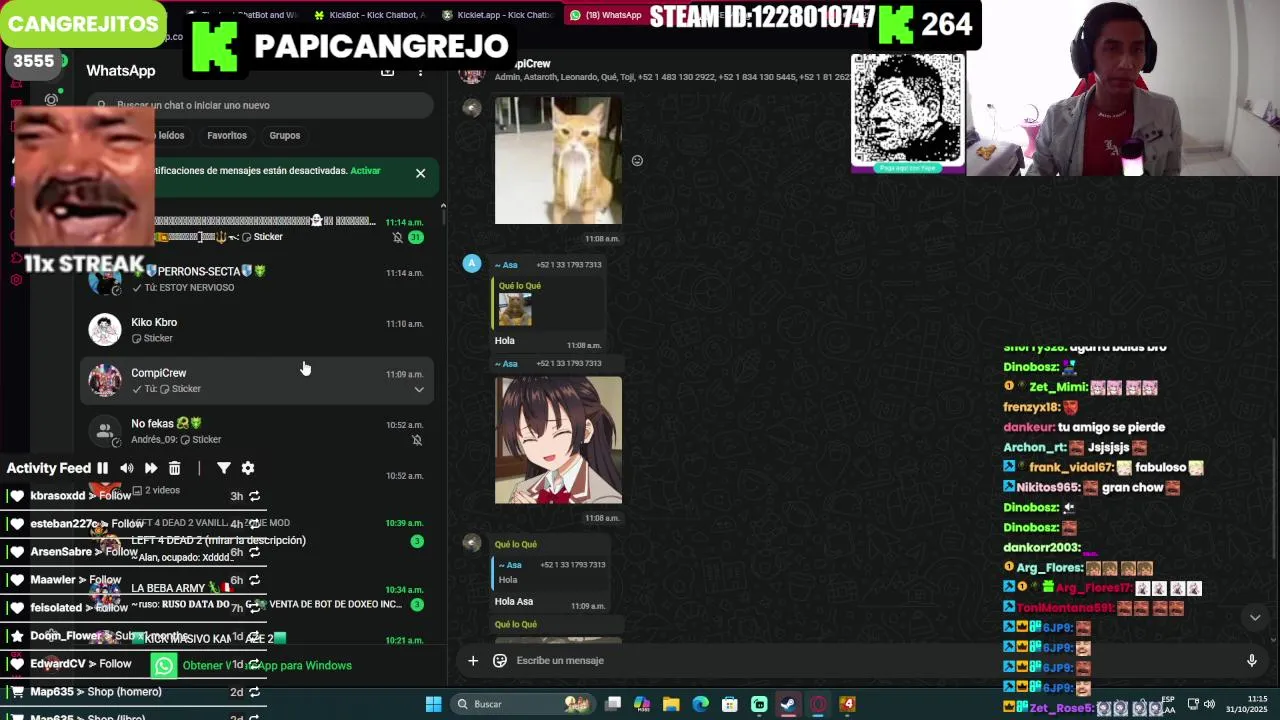The width and height of the screenshot is (1280, 720).
Task: Replay the Map635 Shop (homero) alert
Action: (254, 692)
